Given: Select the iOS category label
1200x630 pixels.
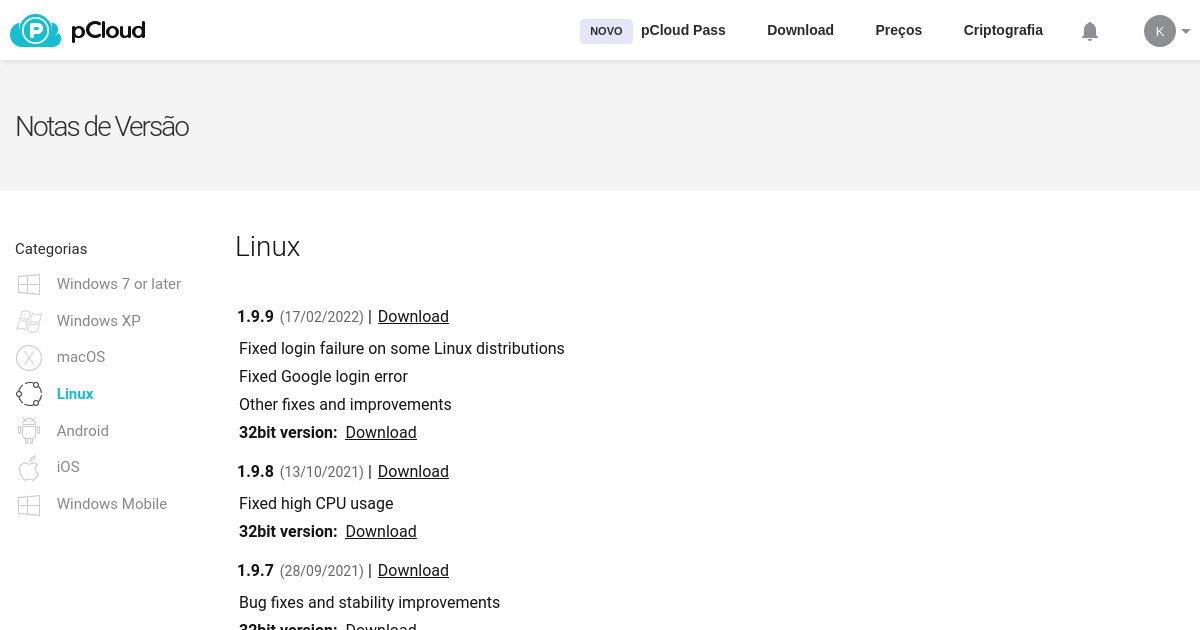Looking at the screenshot, I should coord(68,467).
